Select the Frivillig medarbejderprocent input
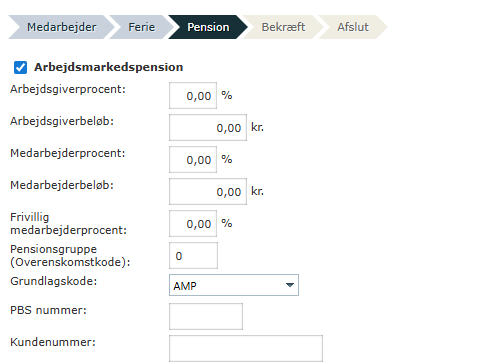This screenshot has height=363, width=485. tap(193, 223)
